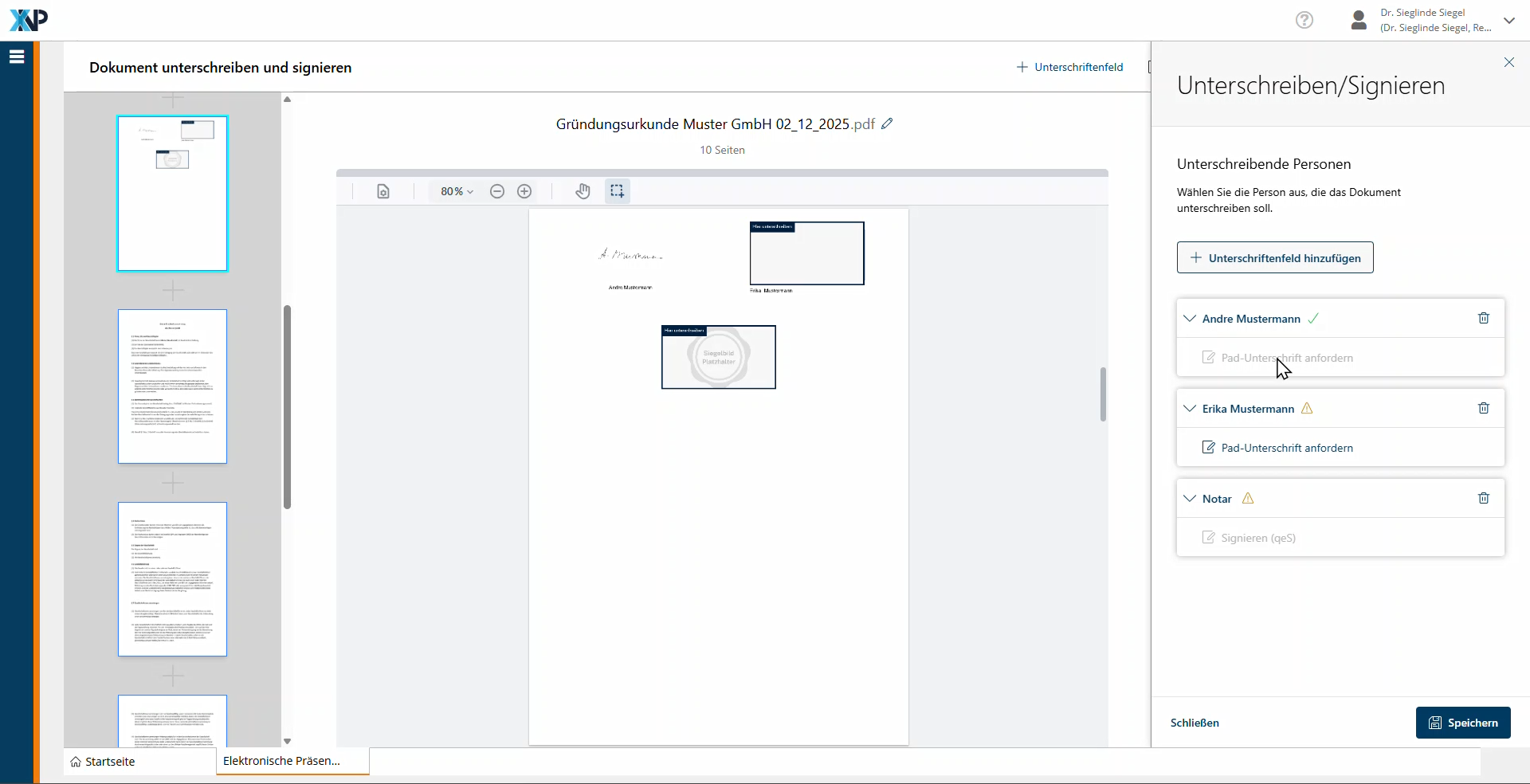Image resolution: width=1530 pixels, height=784 pixels.
Task: Collapse the Andre Mustermann section
Action: pos(1190,319)
